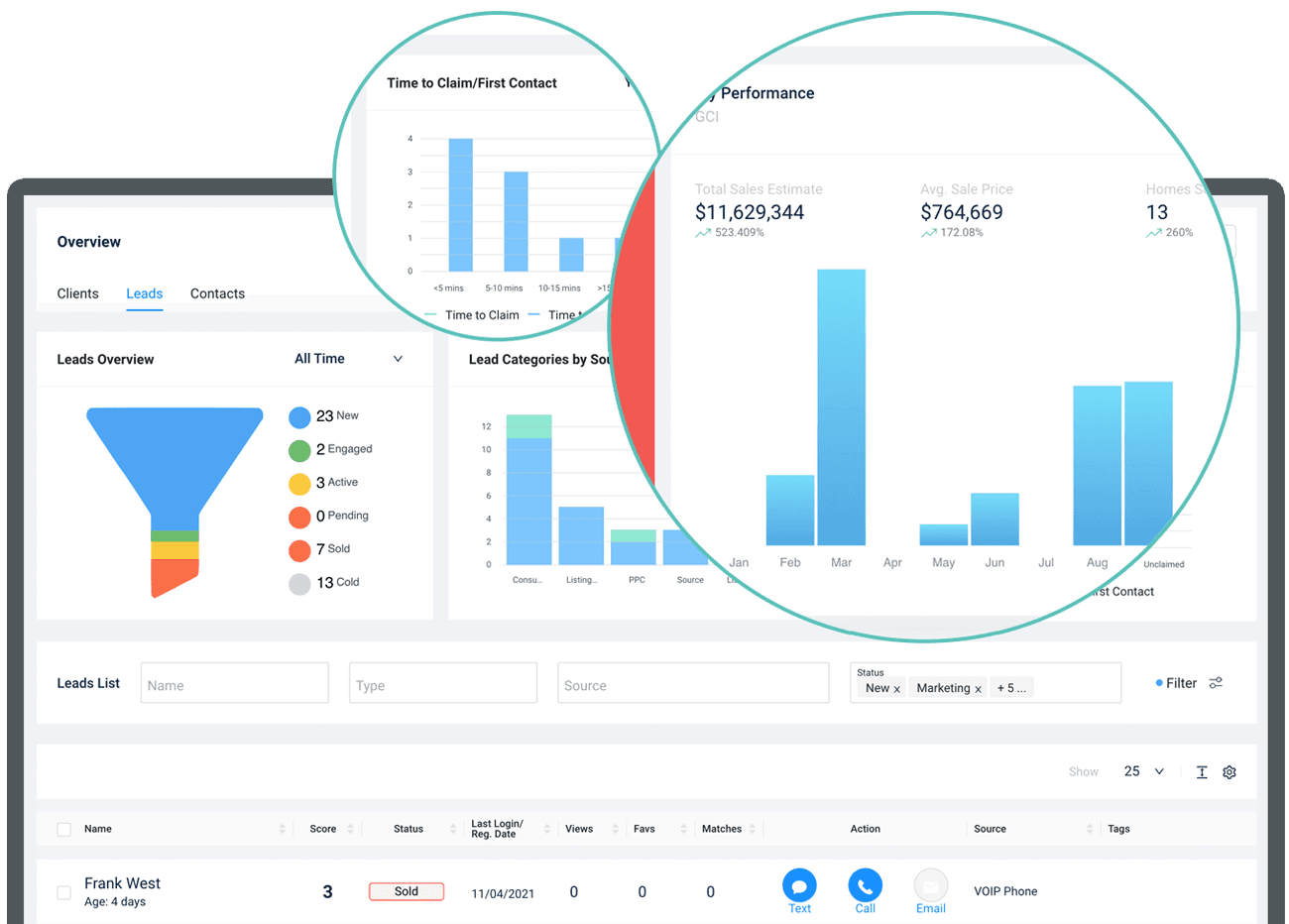Tick the select-all checkbox in table header
Image resolution: width=1289 pixels, height=924 pixels.
64,829
